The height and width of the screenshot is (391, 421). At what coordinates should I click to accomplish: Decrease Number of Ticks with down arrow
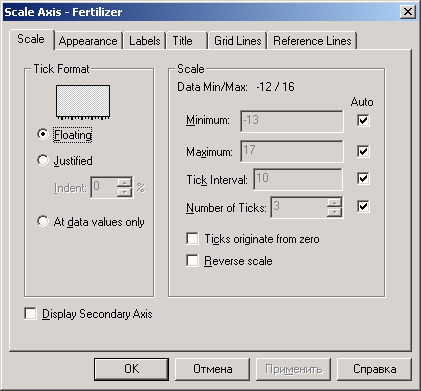pos(334,212)
